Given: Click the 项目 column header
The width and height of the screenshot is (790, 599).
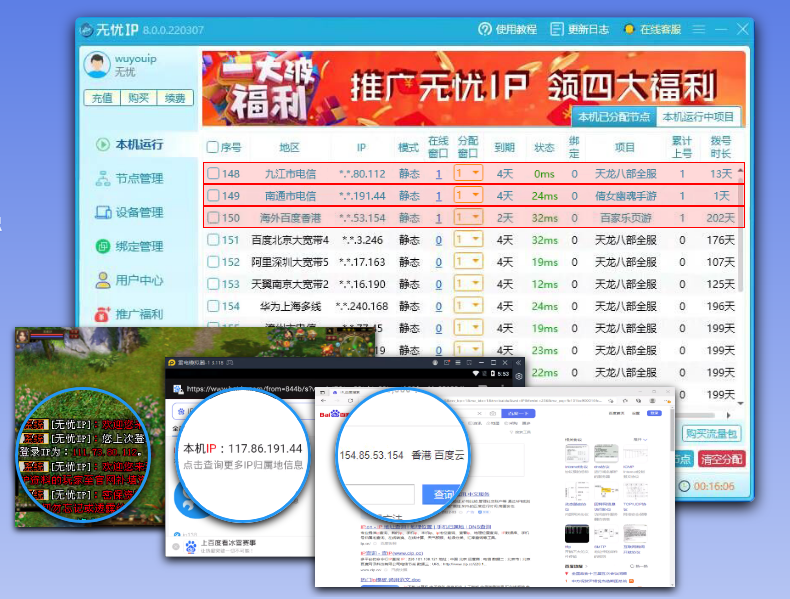Looking at the screenshot, I should pyautogui.click(x=625, y=148).
